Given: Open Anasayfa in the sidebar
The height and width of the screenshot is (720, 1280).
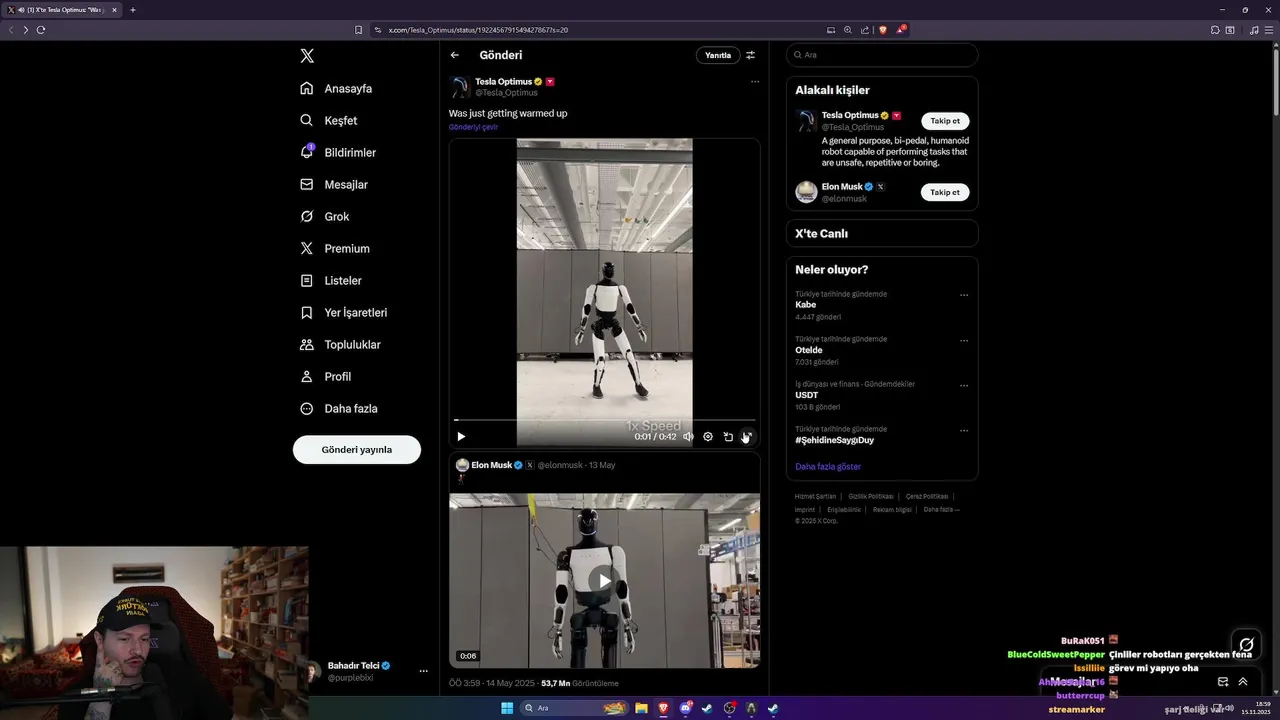Looking at the screenshot, I should point(336,88).
